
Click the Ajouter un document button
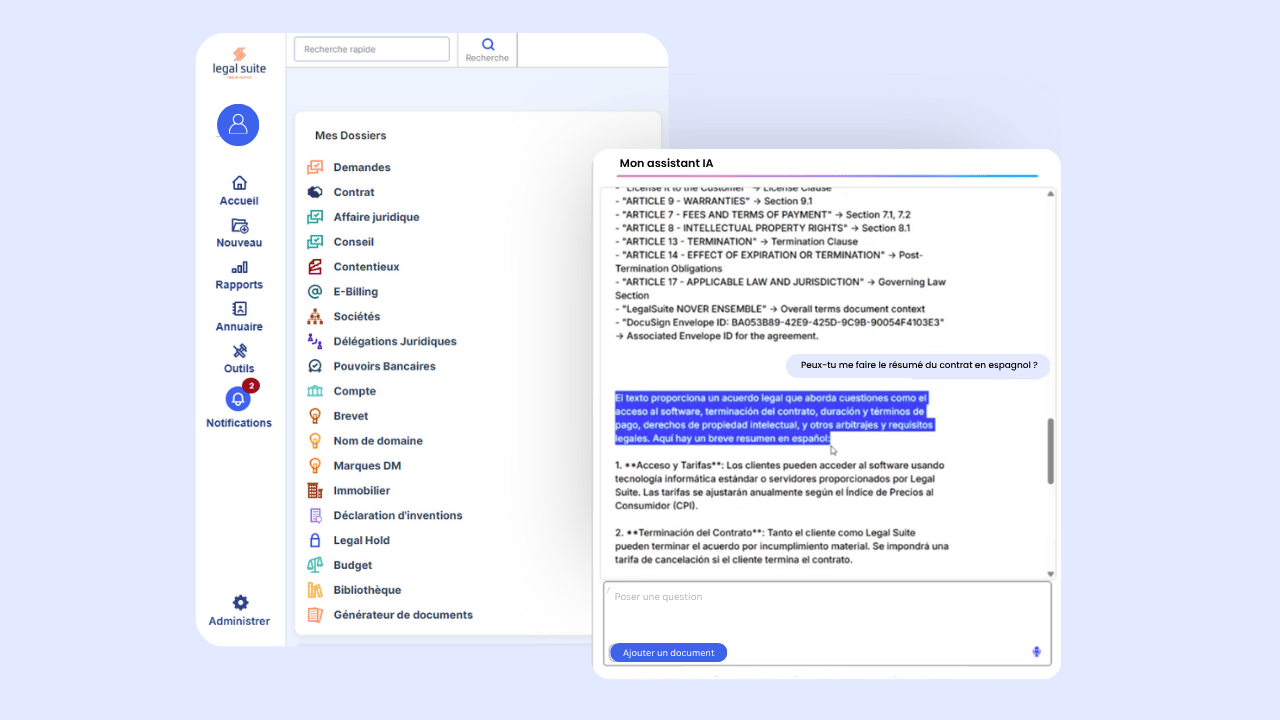click(x=667, y=652)
